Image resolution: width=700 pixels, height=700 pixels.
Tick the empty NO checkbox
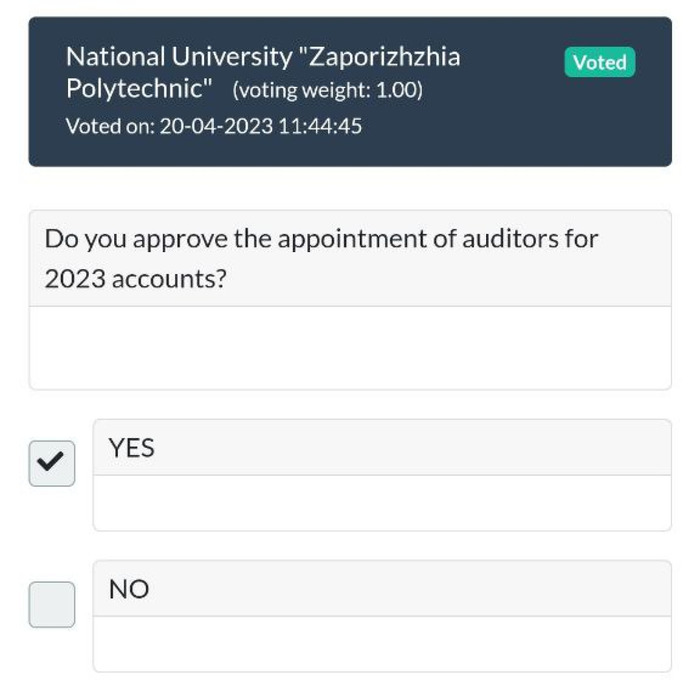pyautogui.click(x=52, y=604)
